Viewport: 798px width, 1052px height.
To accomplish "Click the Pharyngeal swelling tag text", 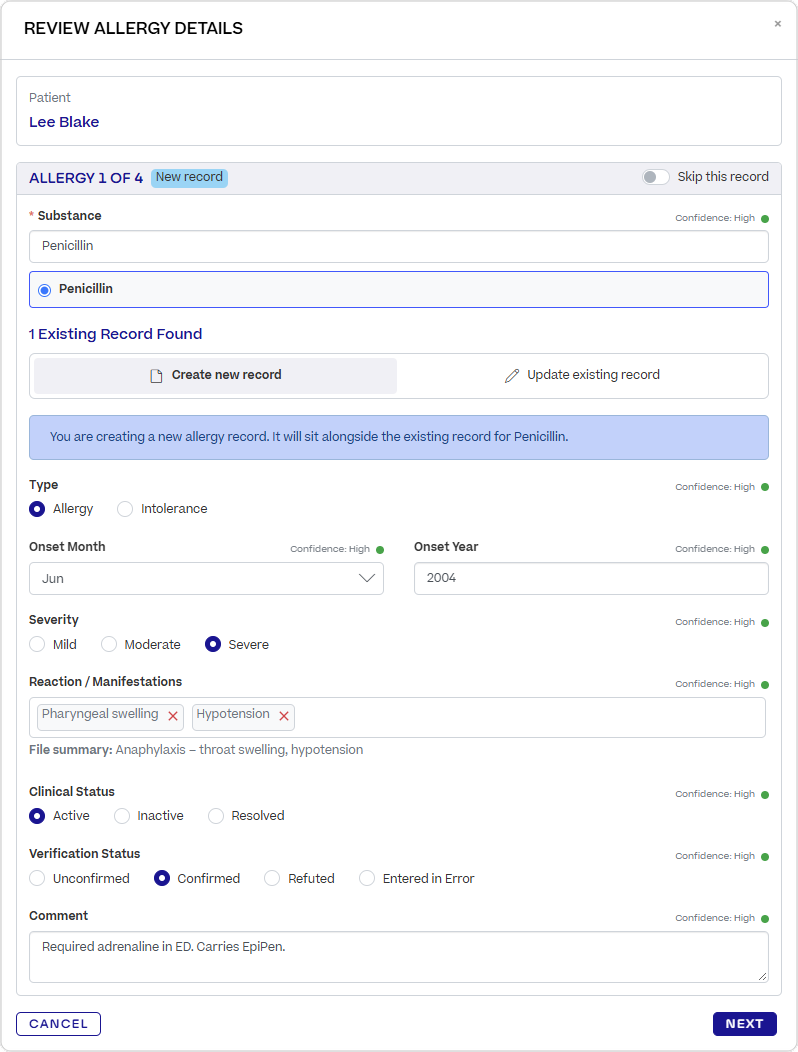I will click(x=100, y=714).
